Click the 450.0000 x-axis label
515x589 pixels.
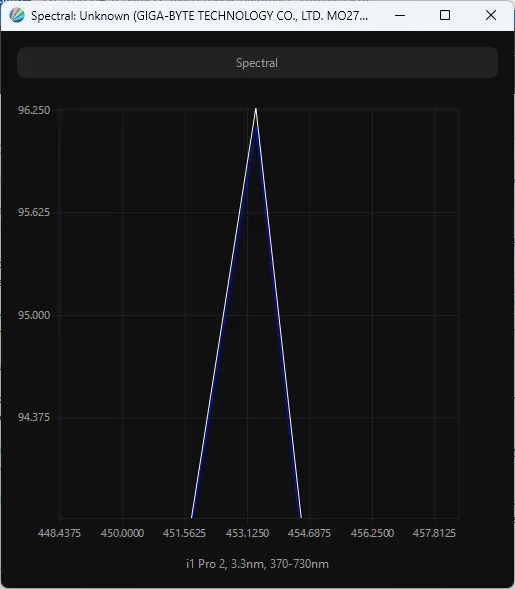pyautogui.click(x=122, y=533)
